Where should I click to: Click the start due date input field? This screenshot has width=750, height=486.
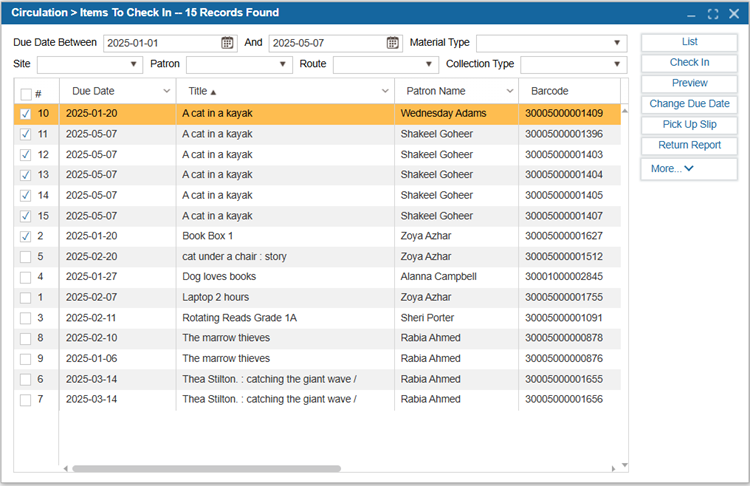(x=160, y=43)
